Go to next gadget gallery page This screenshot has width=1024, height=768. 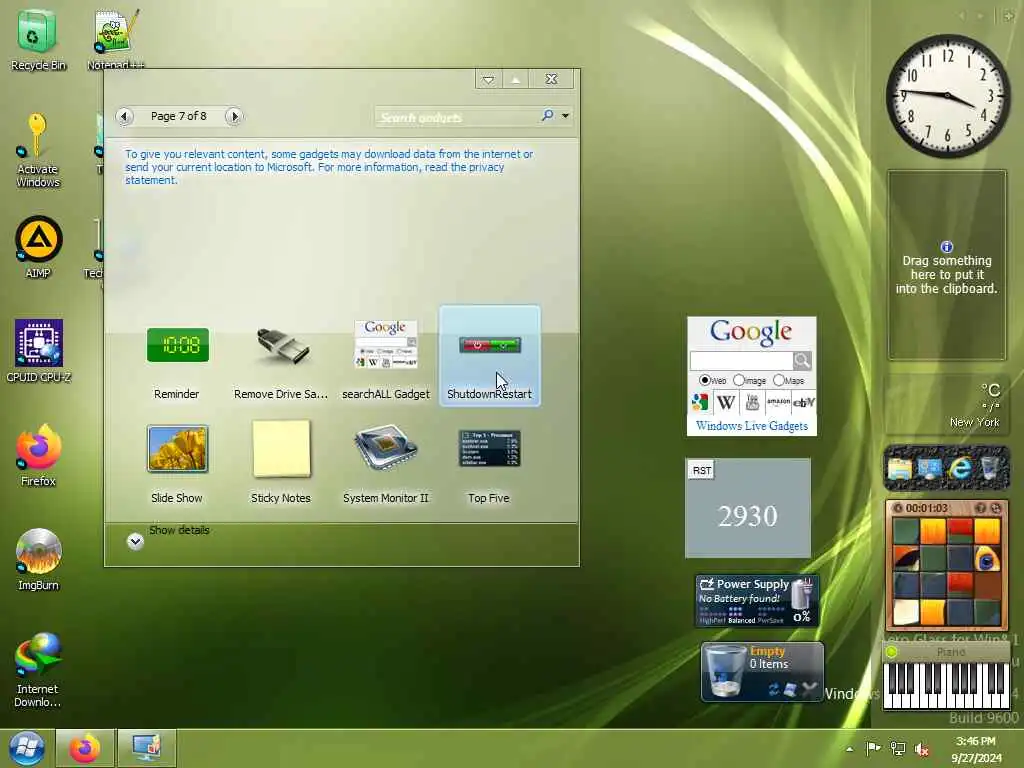click(x=234, y=116)
